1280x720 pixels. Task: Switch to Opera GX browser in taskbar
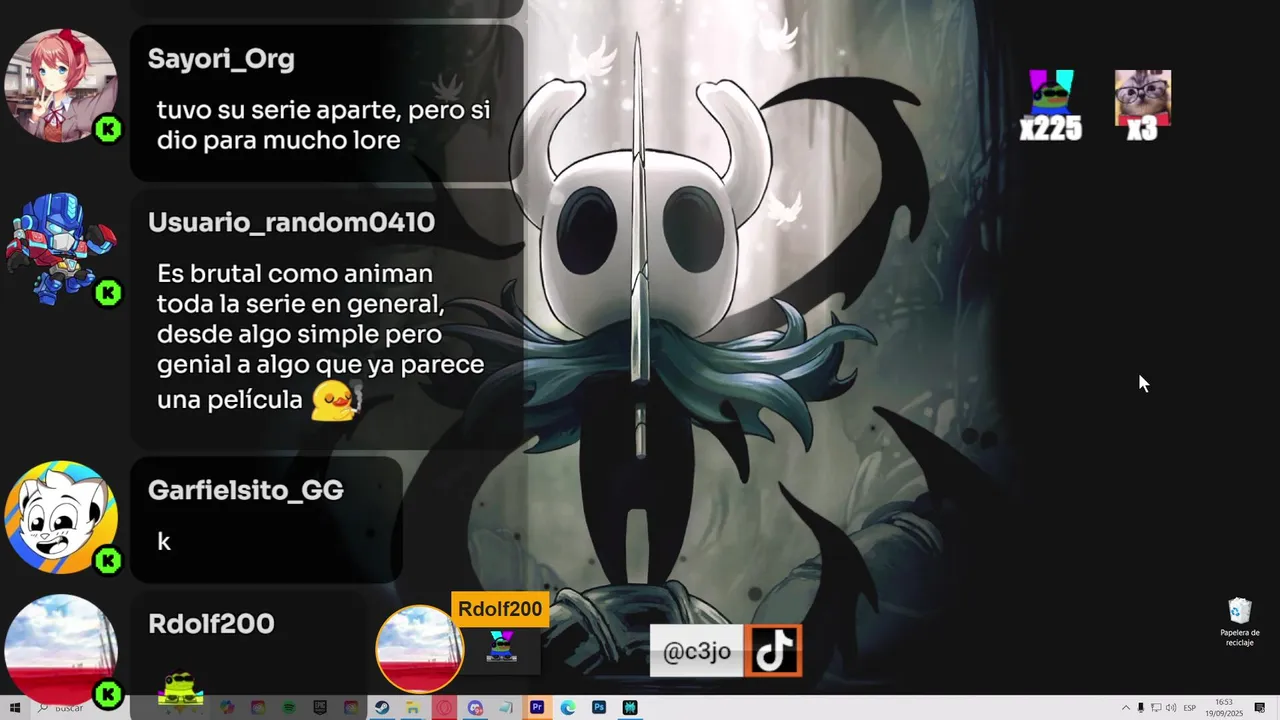pyautogui.click(x=443, y=708)
